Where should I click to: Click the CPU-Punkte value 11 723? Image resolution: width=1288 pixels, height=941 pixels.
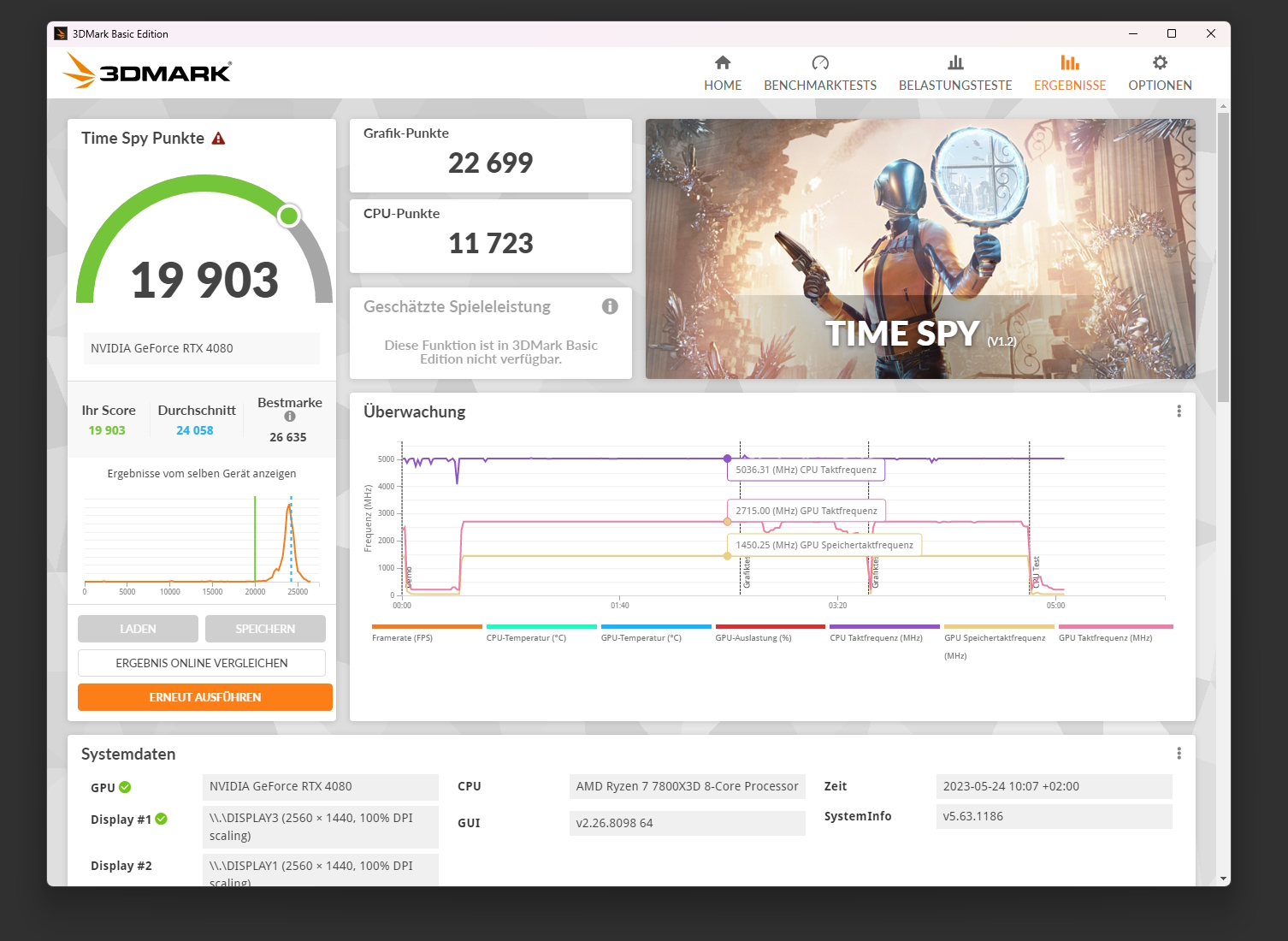490,243
